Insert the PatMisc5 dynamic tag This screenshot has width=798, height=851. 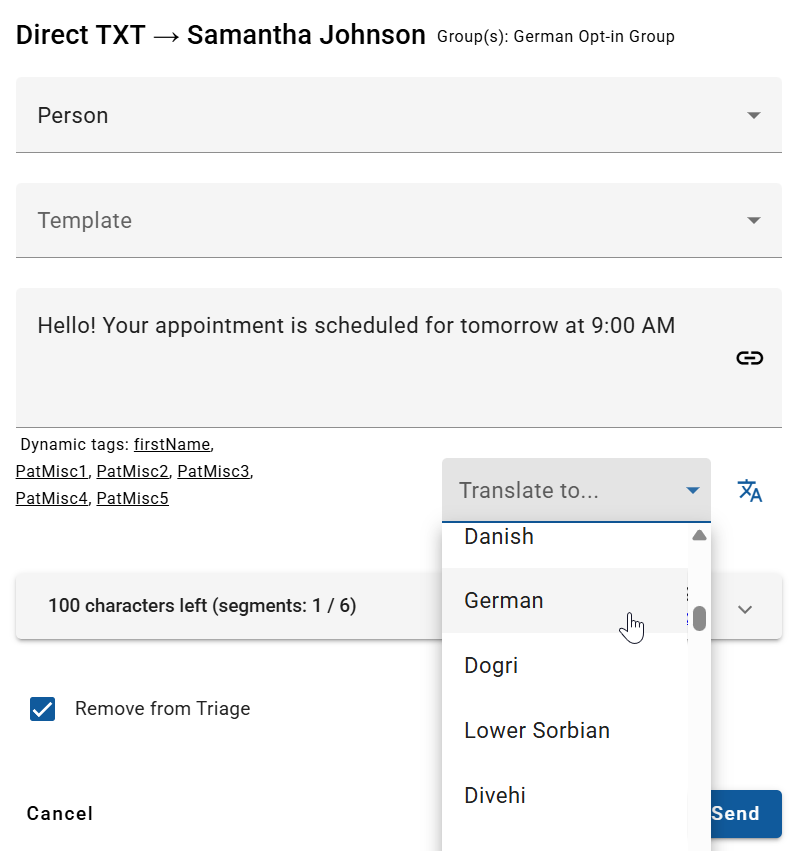(132, 498)
